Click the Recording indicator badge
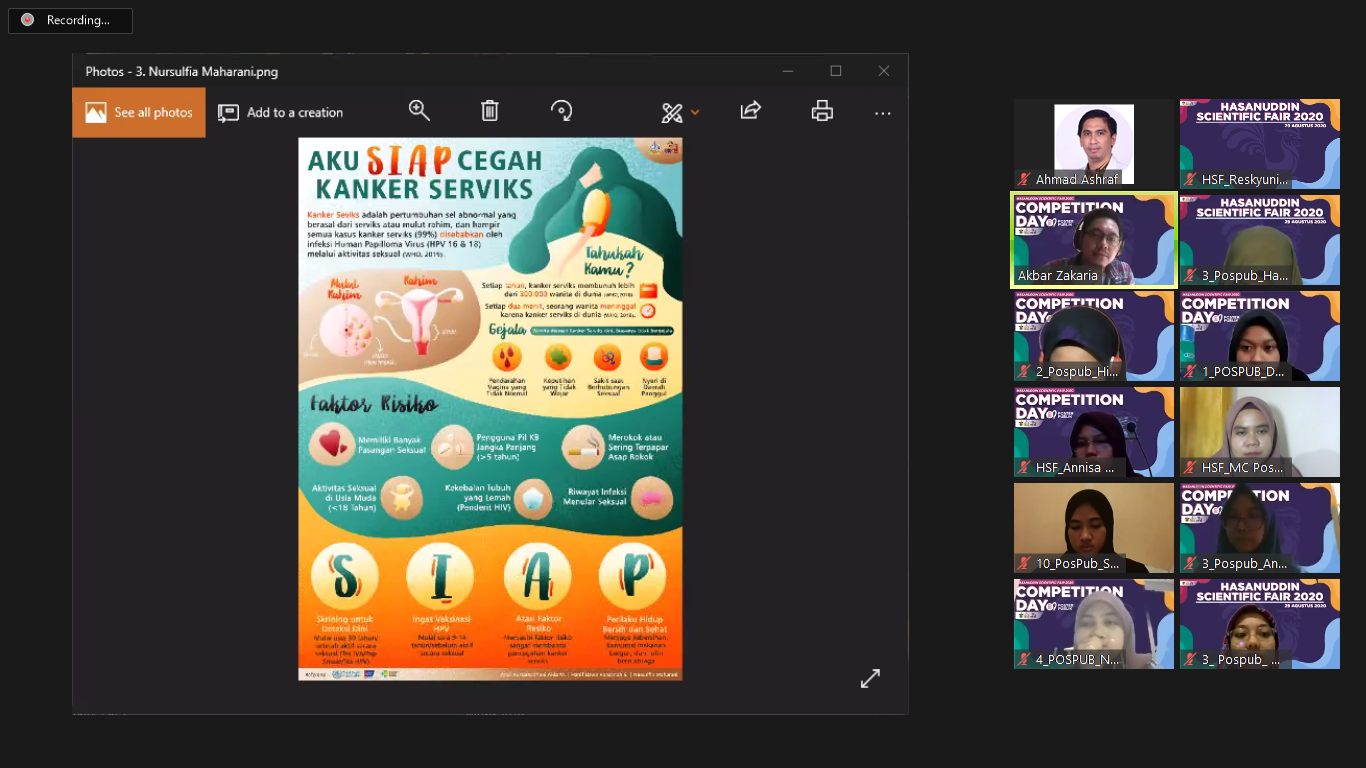Viewport: 1366px width, 768px height. 70,20
